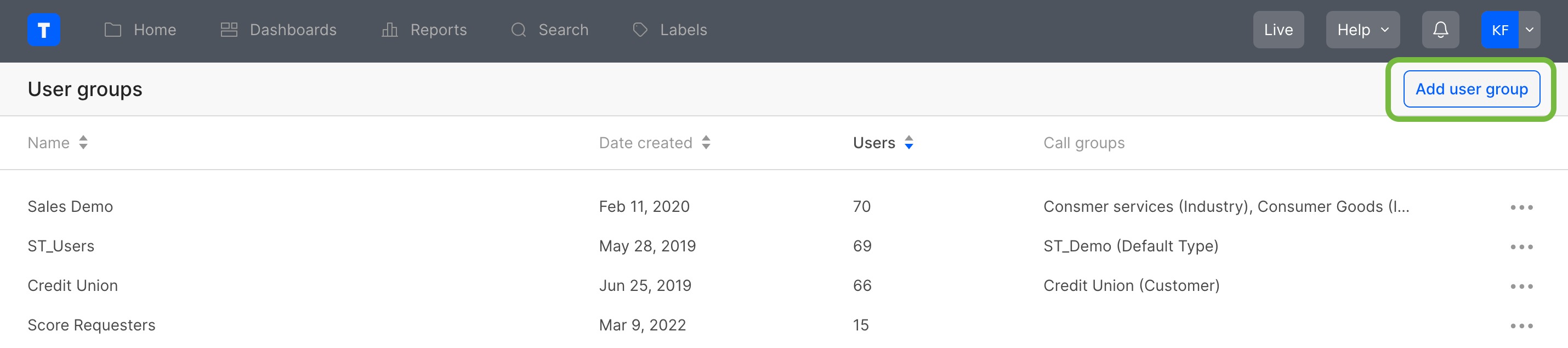Toggle sorting on Date created column

point(706,143)
